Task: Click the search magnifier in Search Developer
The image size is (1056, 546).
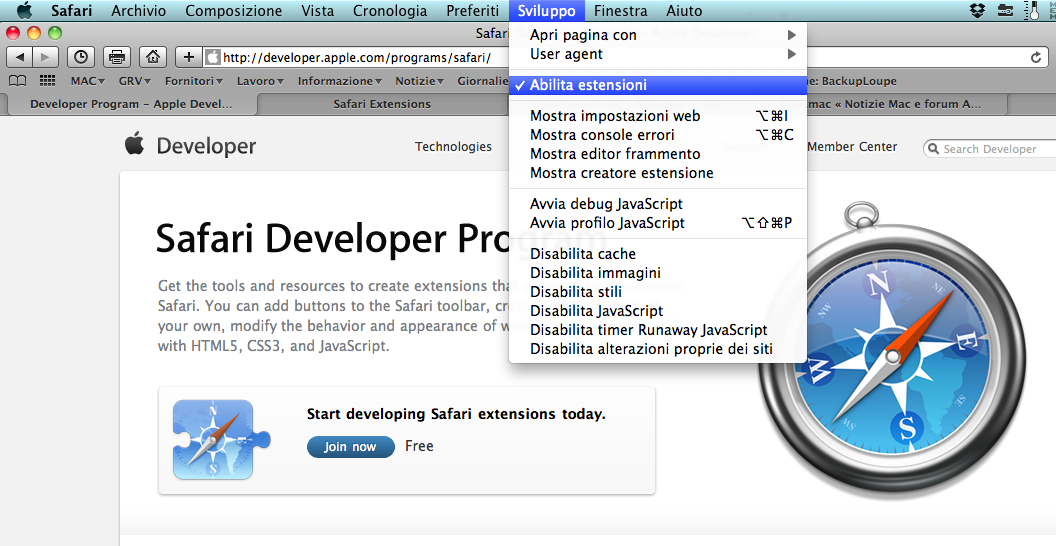Action: (933, 149)
